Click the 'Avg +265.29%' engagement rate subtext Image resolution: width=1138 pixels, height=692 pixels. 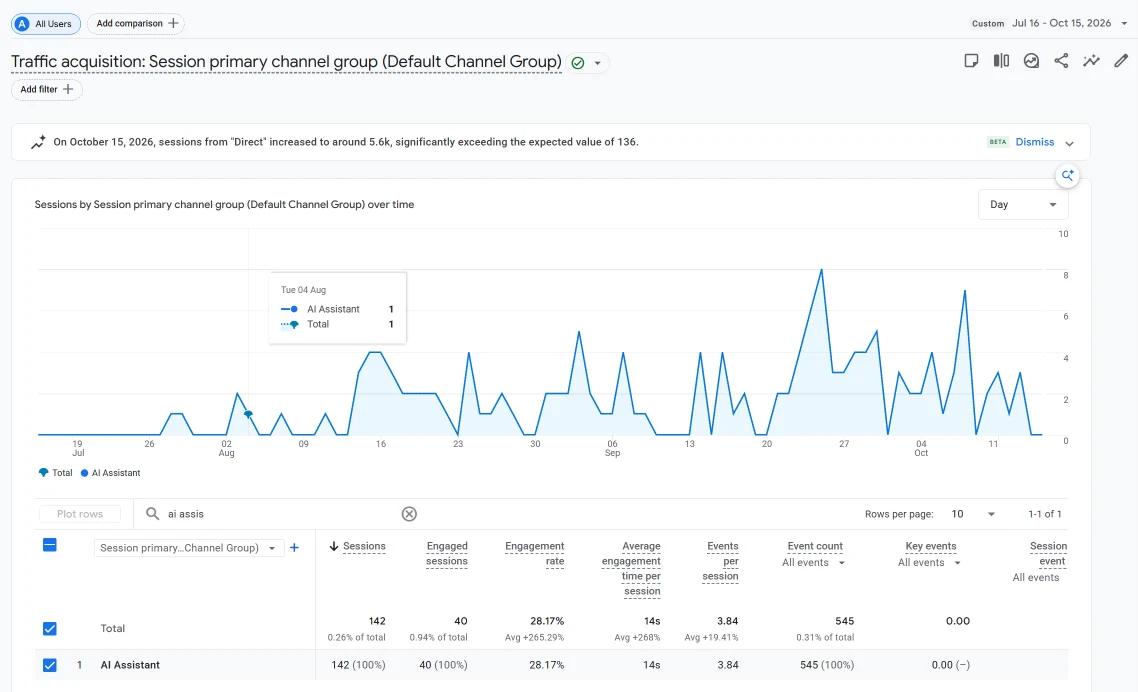point(534,638)
